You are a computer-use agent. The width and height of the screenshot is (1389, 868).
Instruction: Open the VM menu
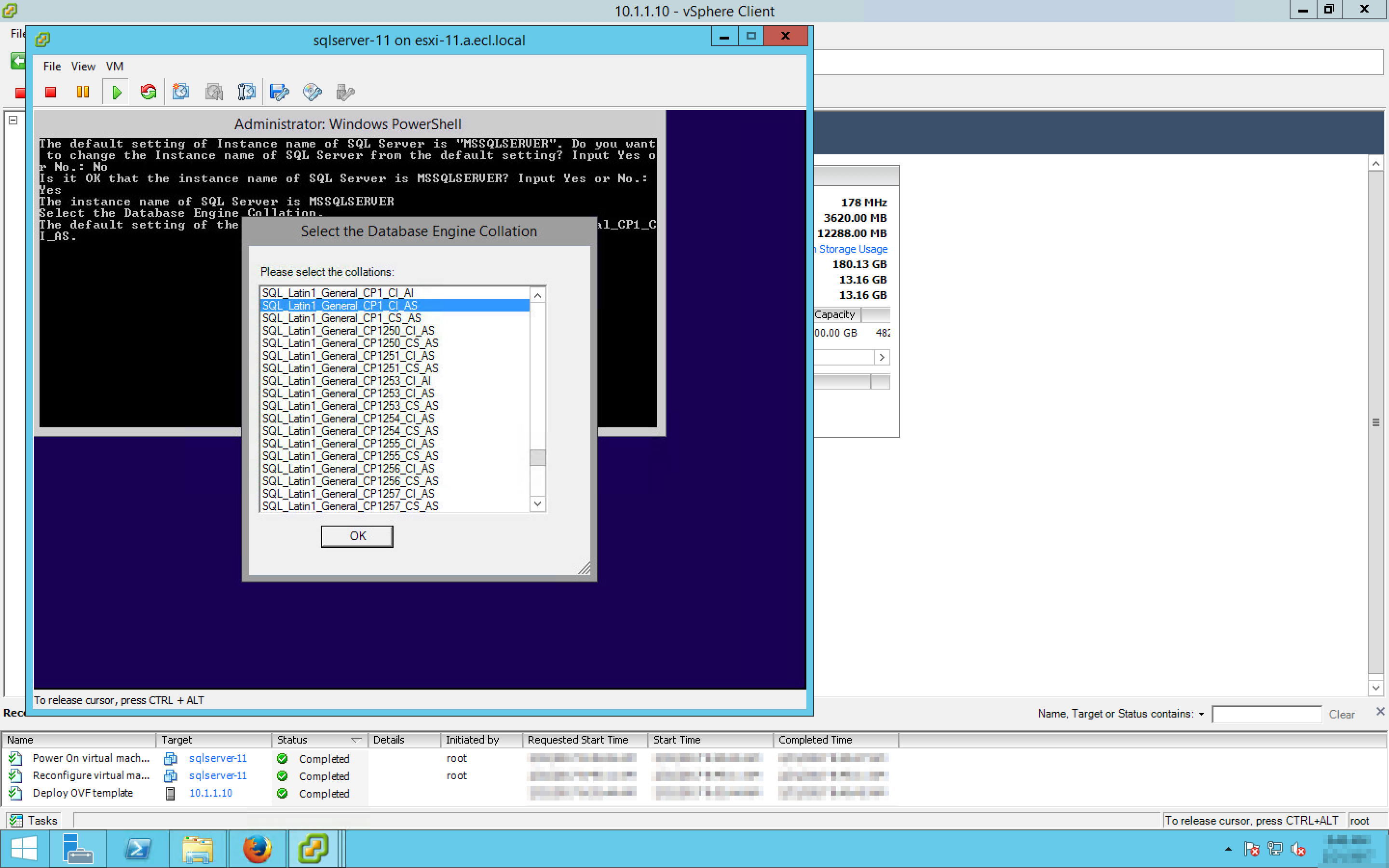coord(114,67)
